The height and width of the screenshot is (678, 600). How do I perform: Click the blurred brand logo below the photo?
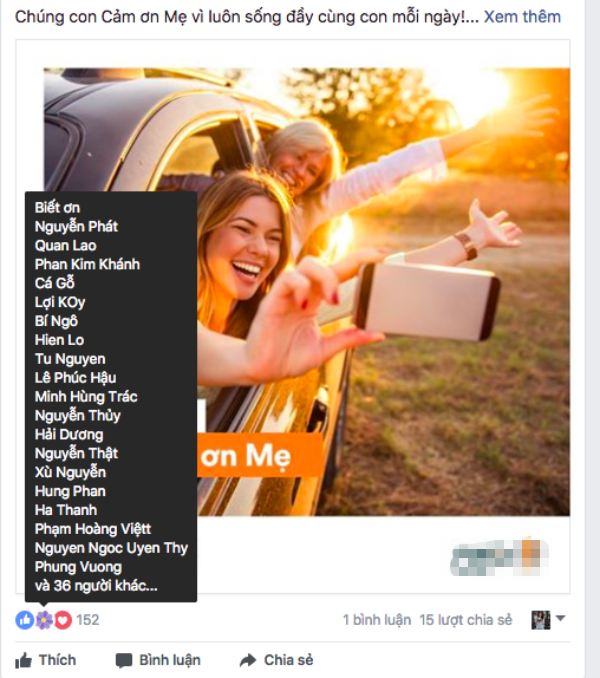[499, 557]
